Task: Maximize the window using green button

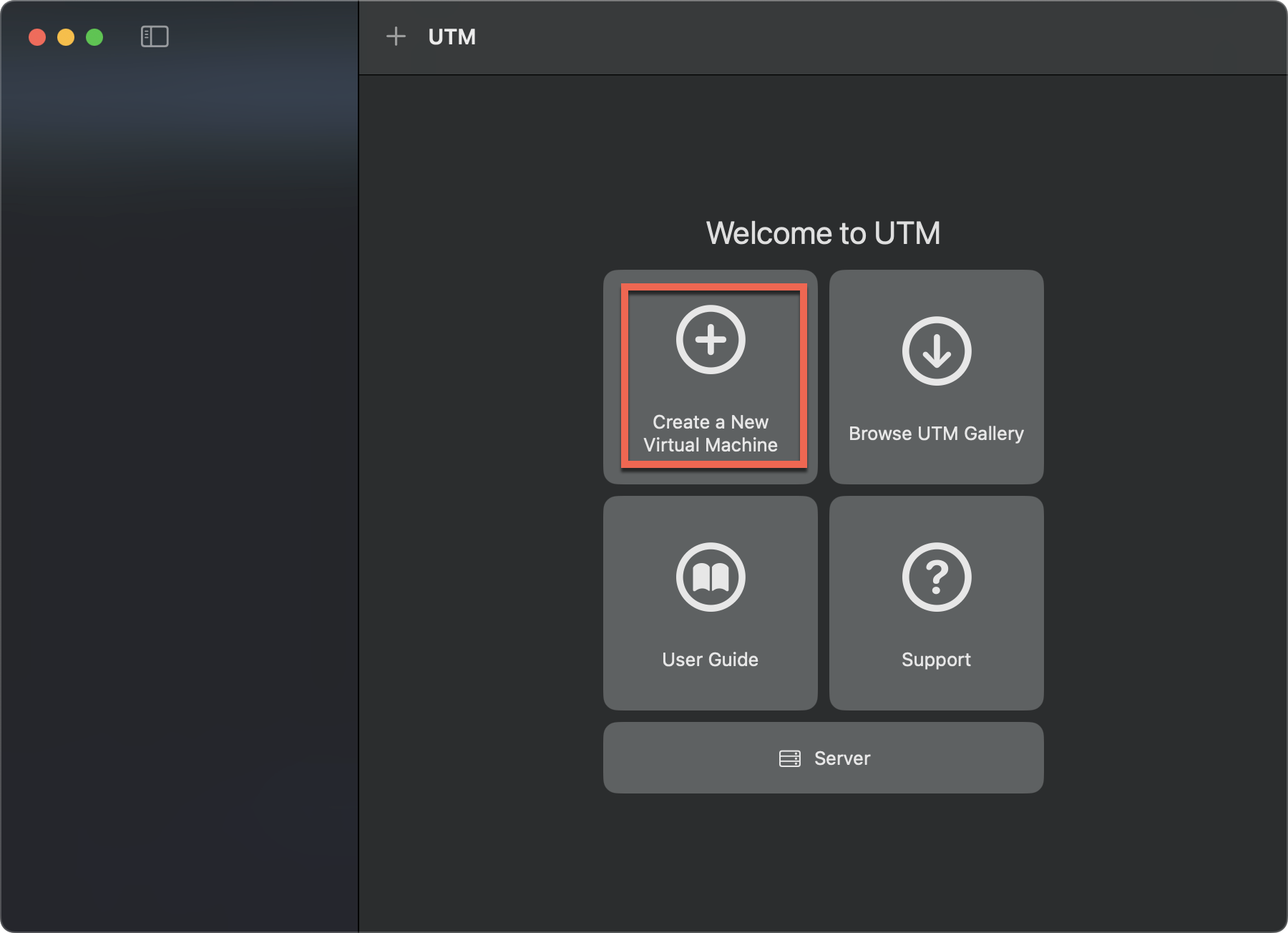Action: pyautogui.click(x=94, y=37)
